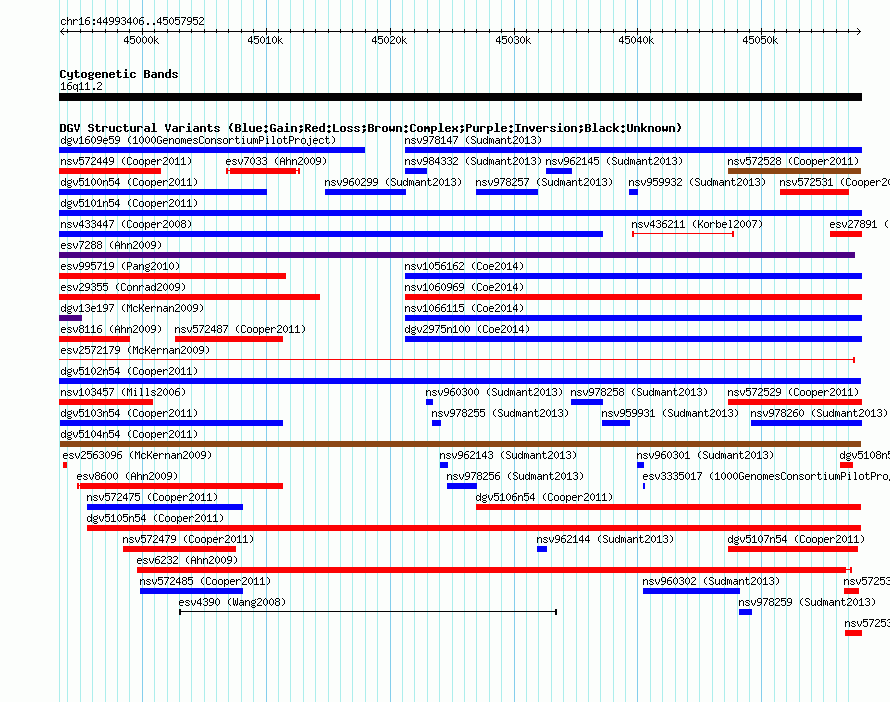
Task: Click the red loss bar under nsv572531
Action: (814, 192)
